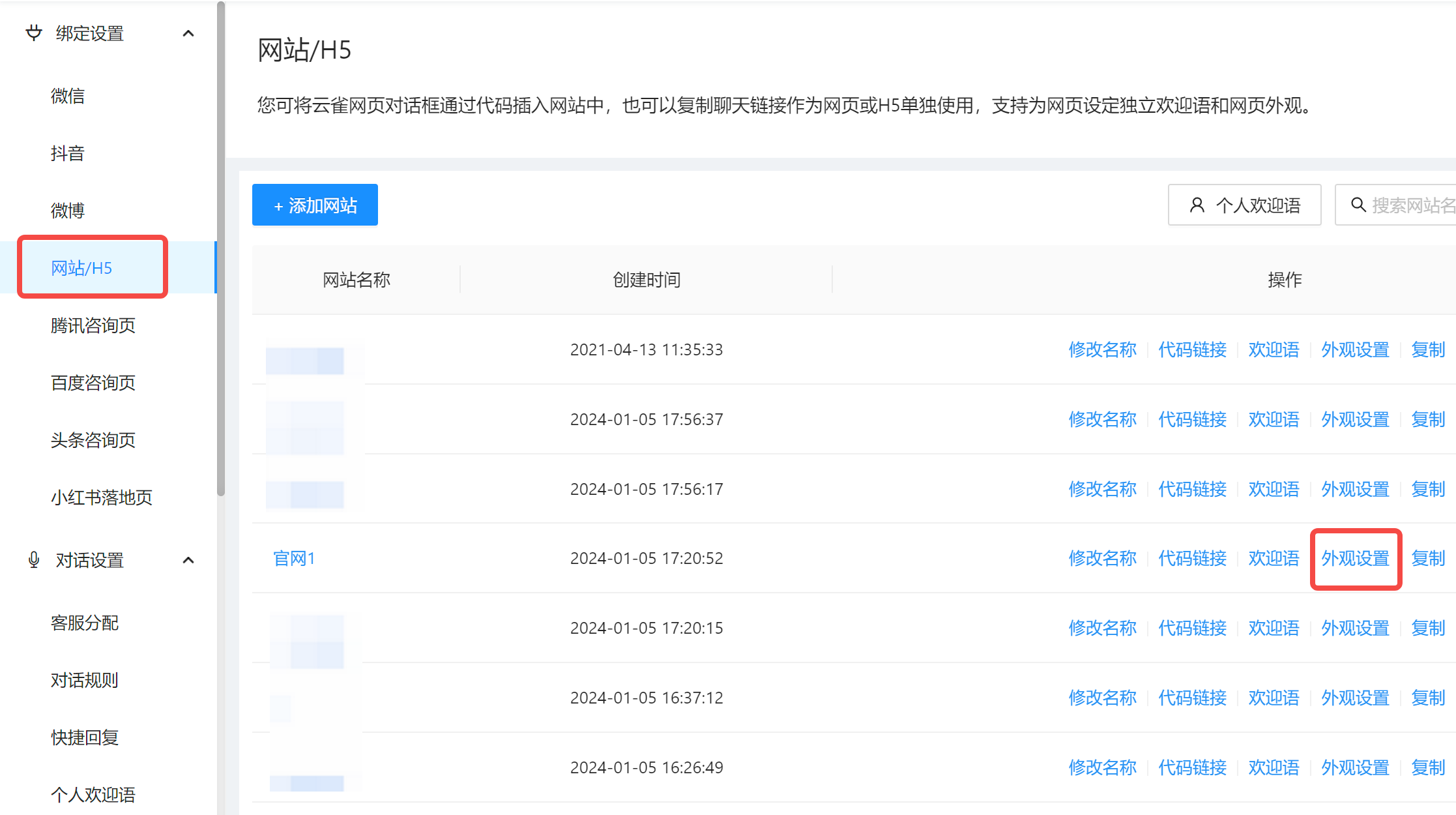The image size is (1456, 815).
Task: Collapse the 绑定设置 section
Action: 189,33
